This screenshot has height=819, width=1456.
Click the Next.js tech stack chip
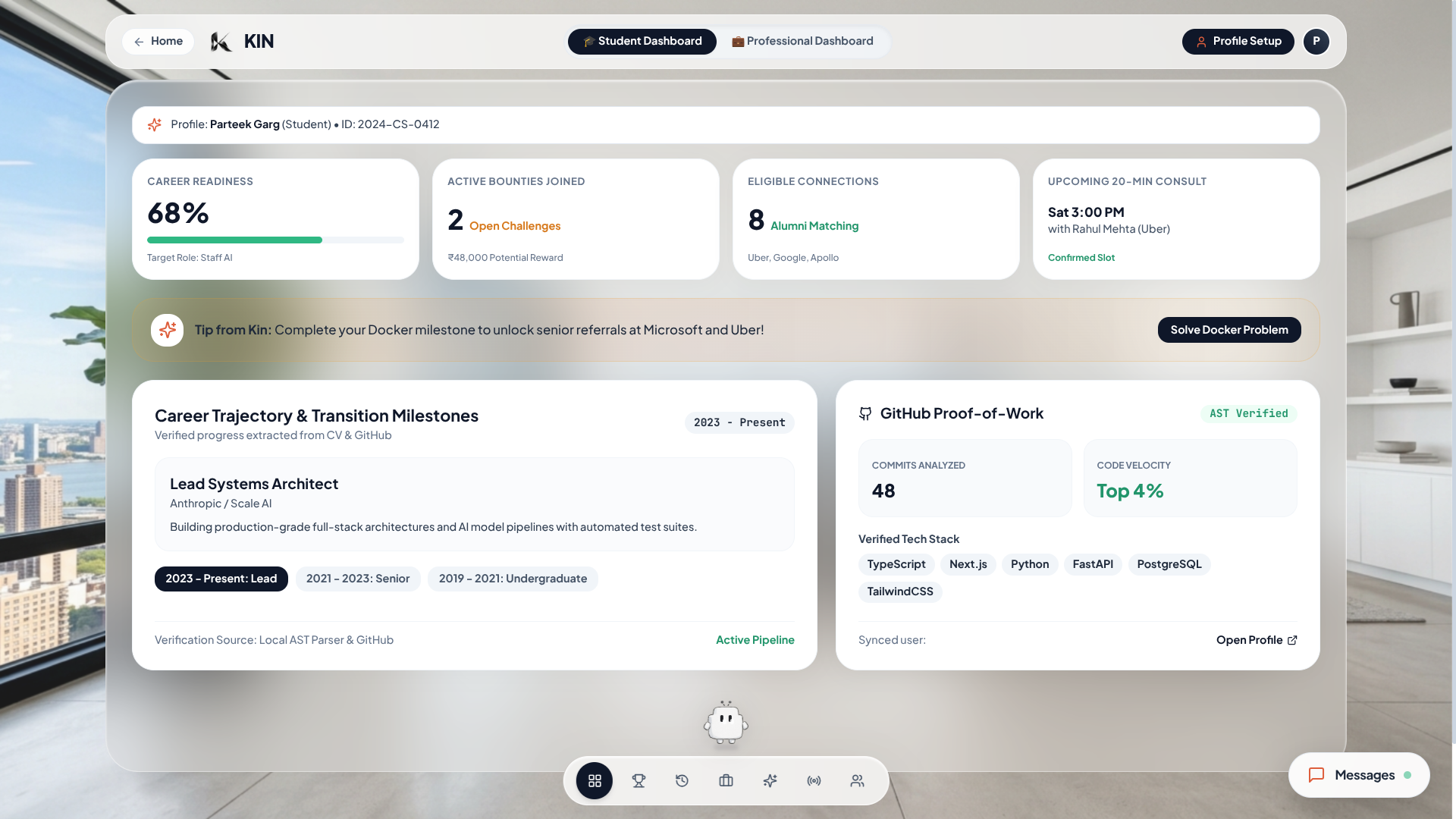968,564
